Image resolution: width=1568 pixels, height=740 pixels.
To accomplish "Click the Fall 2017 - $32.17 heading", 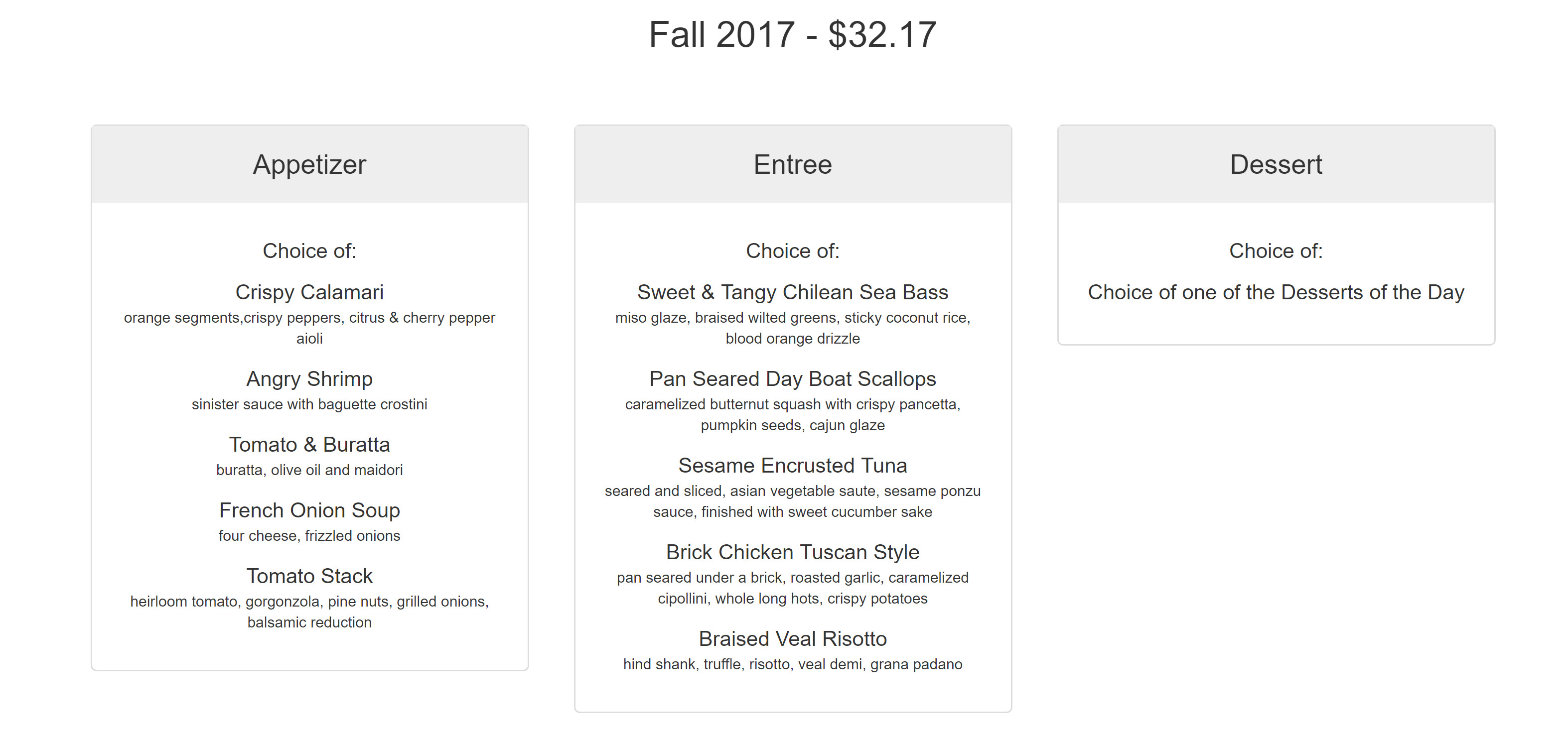I will [x=792, y=35].
